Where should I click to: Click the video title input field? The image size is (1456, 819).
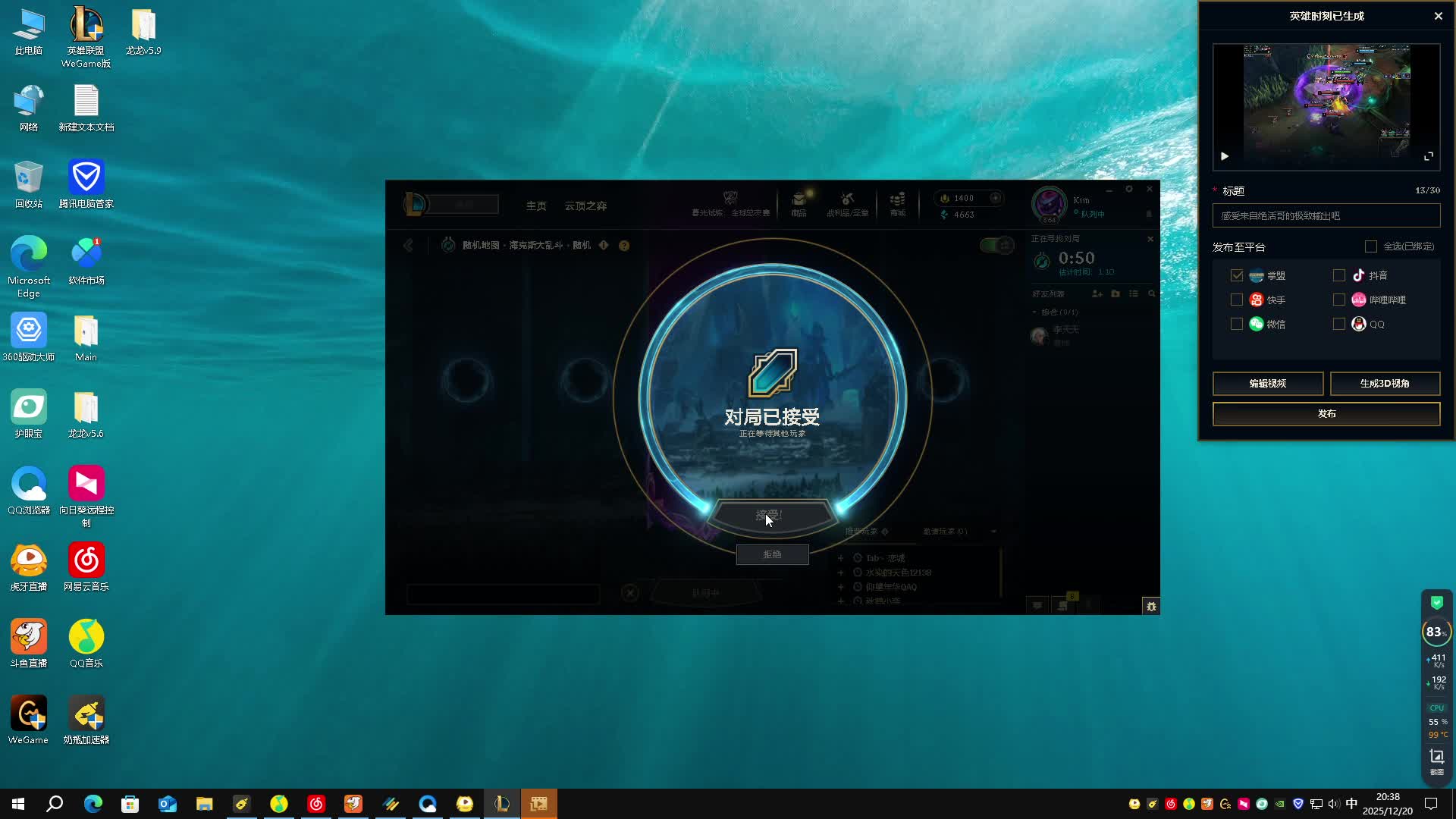point(1326,216)
